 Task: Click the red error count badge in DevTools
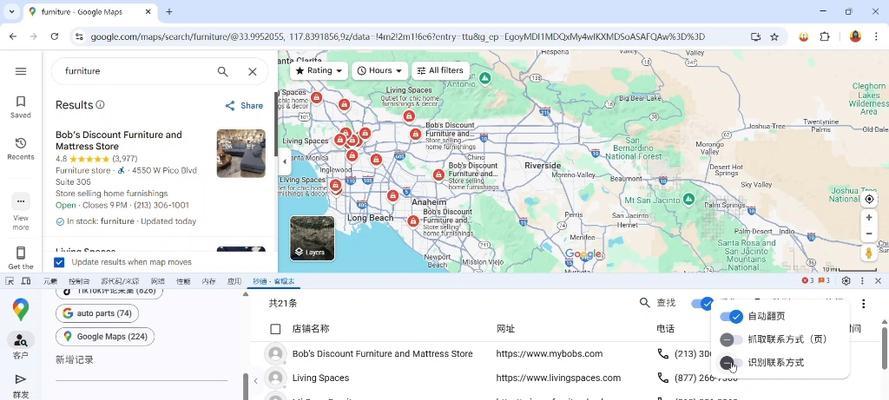coord(808,280)
